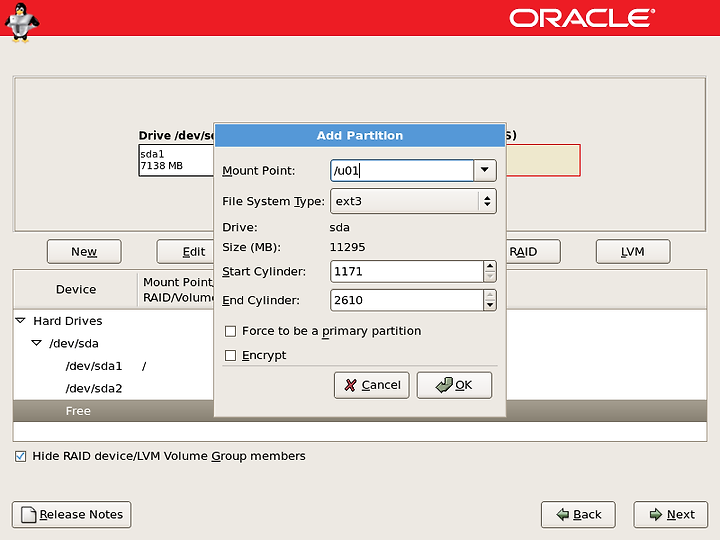This screenshot has width=720, height=540.
Task: Click the Tux penguin logo icon
Action: tap(21, 22)
